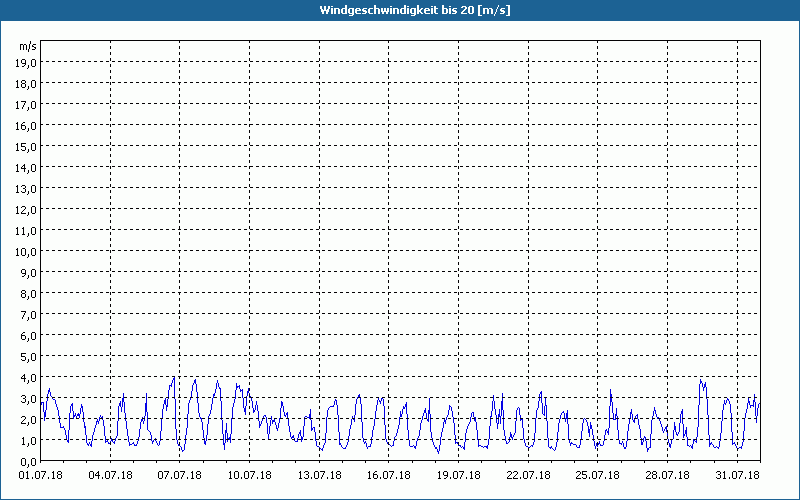Image resolution: width=800 pixels, height=500 pixels.
Task: Click the 'm/s' unit label
Action: pyautogui.click(x=28, y=46)
